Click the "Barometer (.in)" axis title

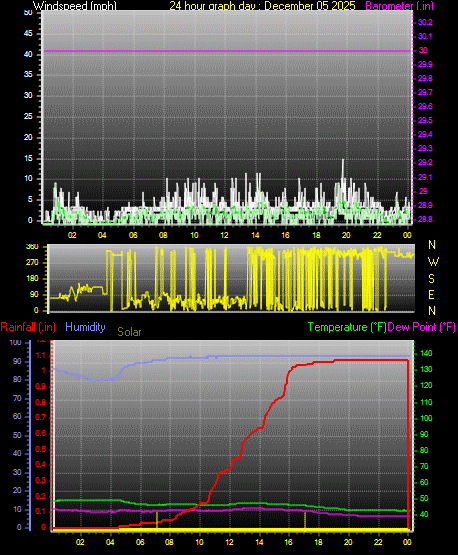pos(400,6)
